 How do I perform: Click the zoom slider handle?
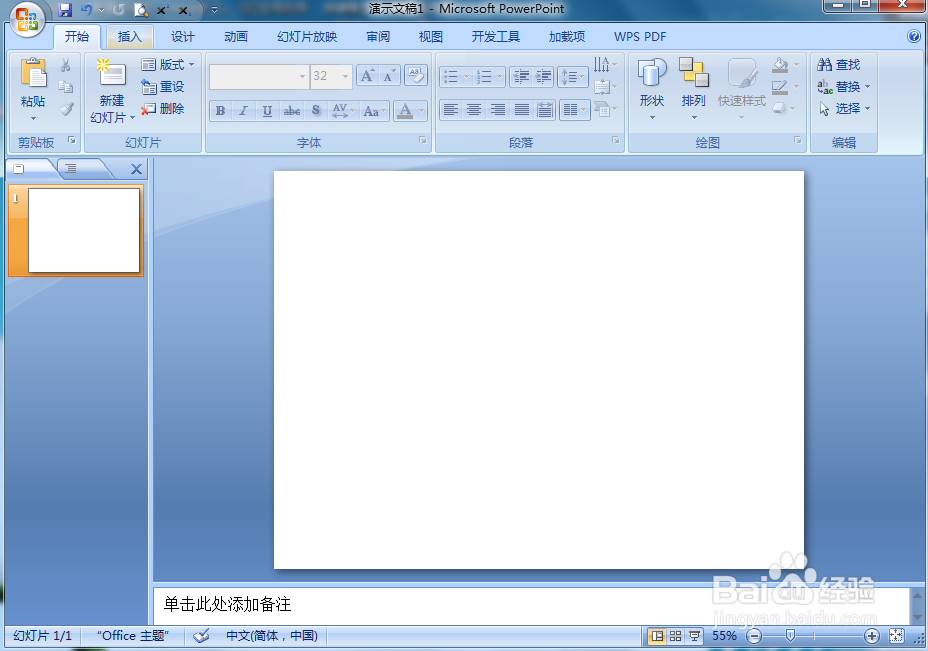click(x=790, y=636)
